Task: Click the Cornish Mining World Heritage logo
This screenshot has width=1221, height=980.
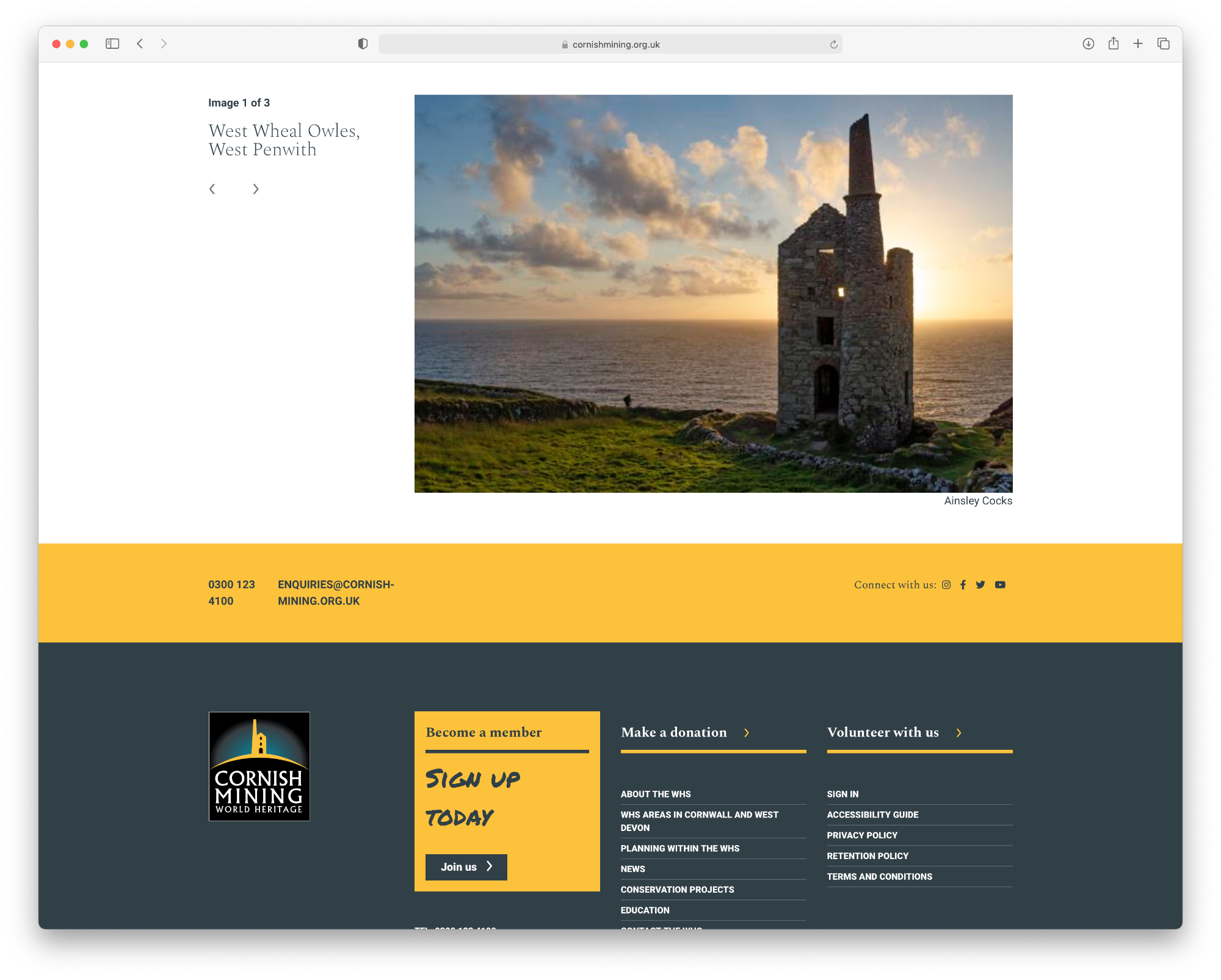Action: click(x=259, y=766)
